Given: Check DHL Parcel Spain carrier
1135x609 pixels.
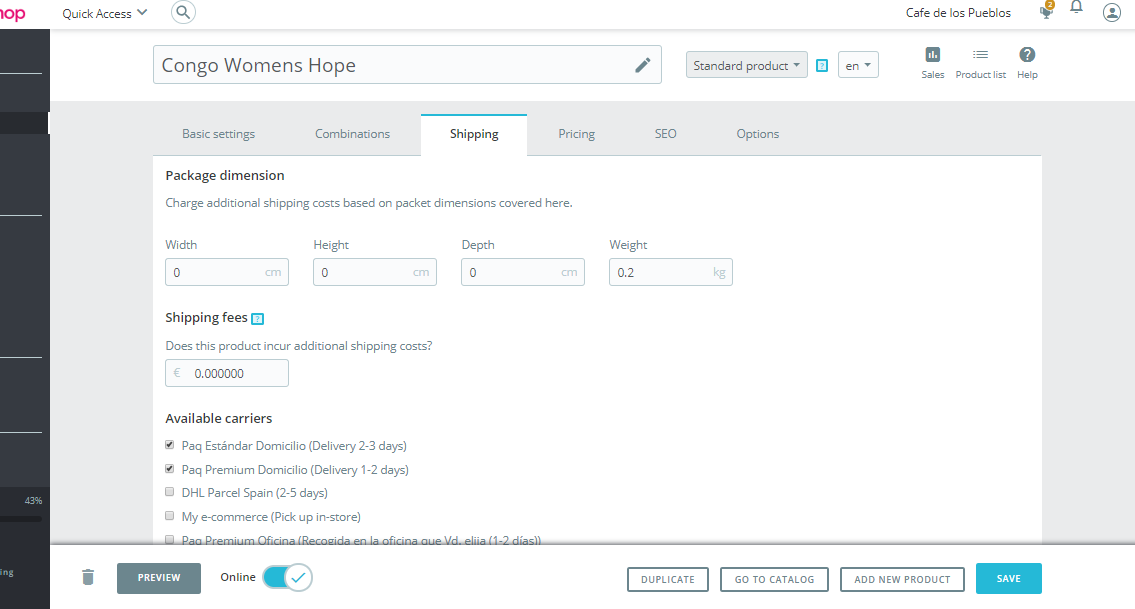Looking at the screenshot, I should point(169,492).
